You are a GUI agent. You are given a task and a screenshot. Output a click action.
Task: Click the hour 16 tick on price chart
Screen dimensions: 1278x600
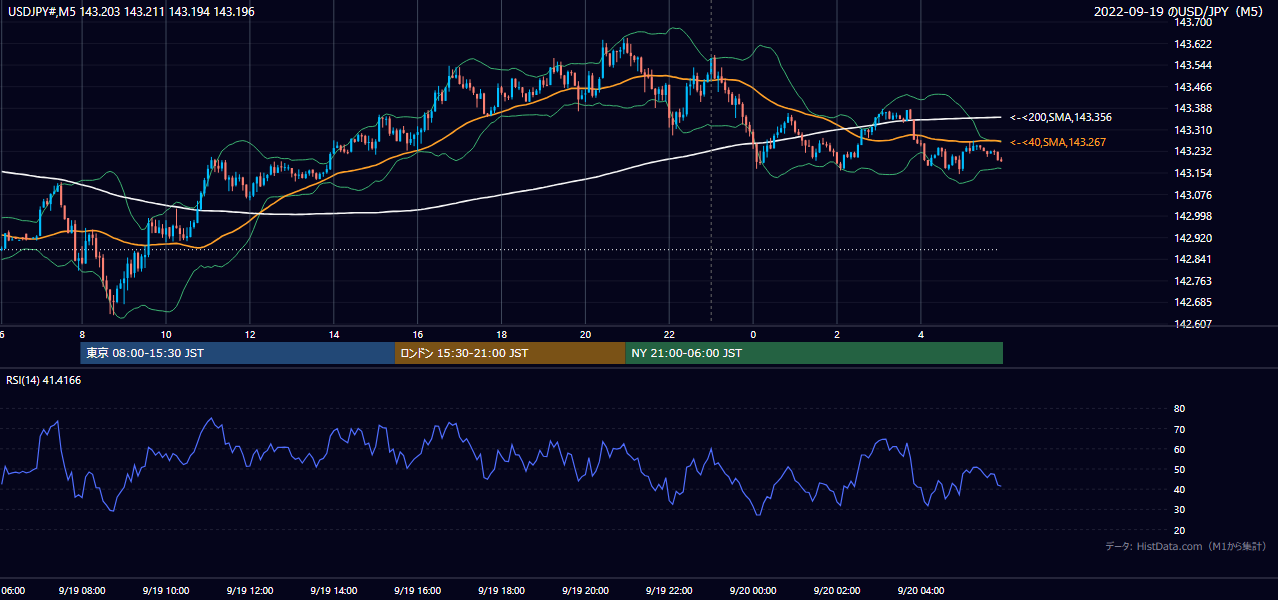point(418,334)
